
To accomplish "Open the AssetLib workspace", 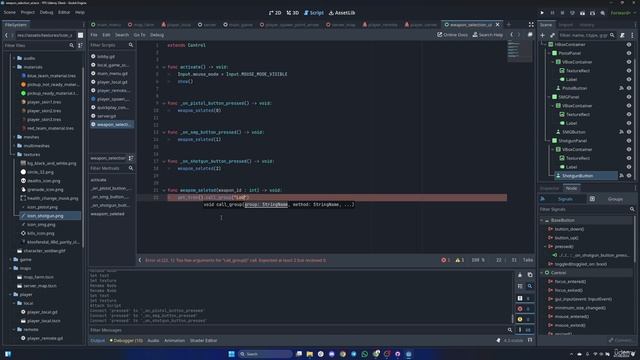I will (342, 13).
